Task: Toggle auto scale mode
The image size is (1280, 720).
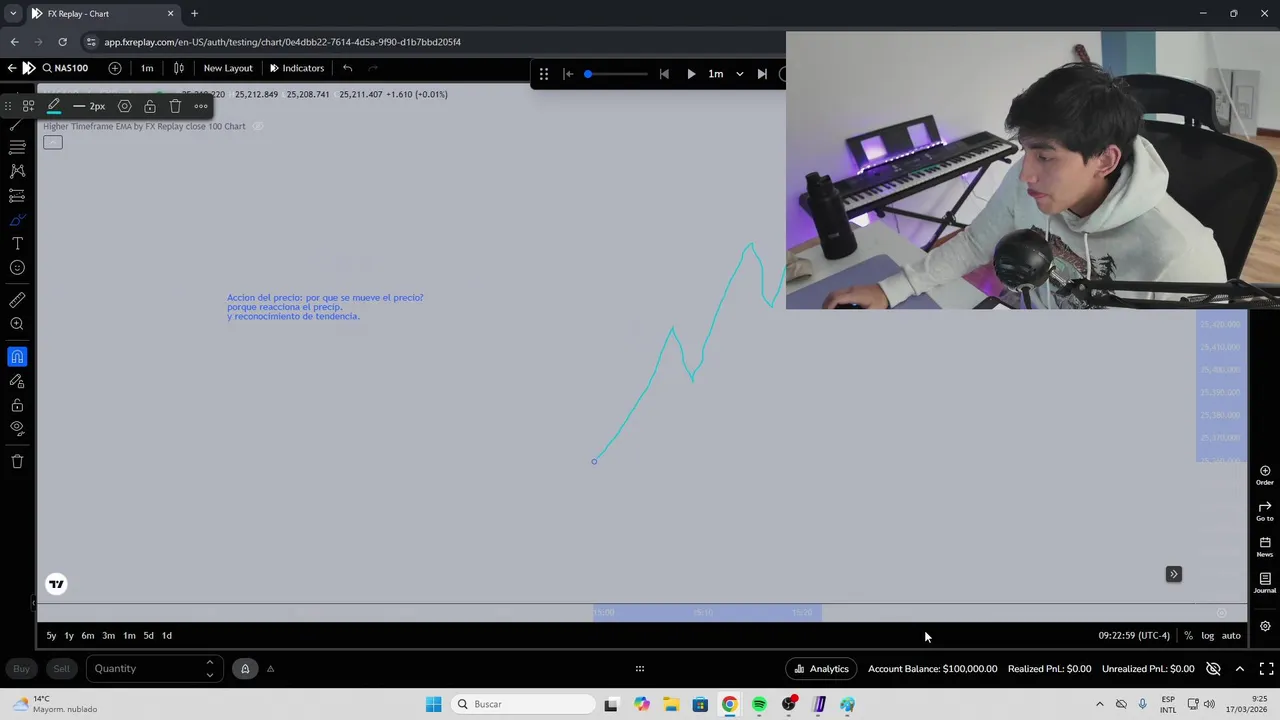Action: click(1231, 635)
